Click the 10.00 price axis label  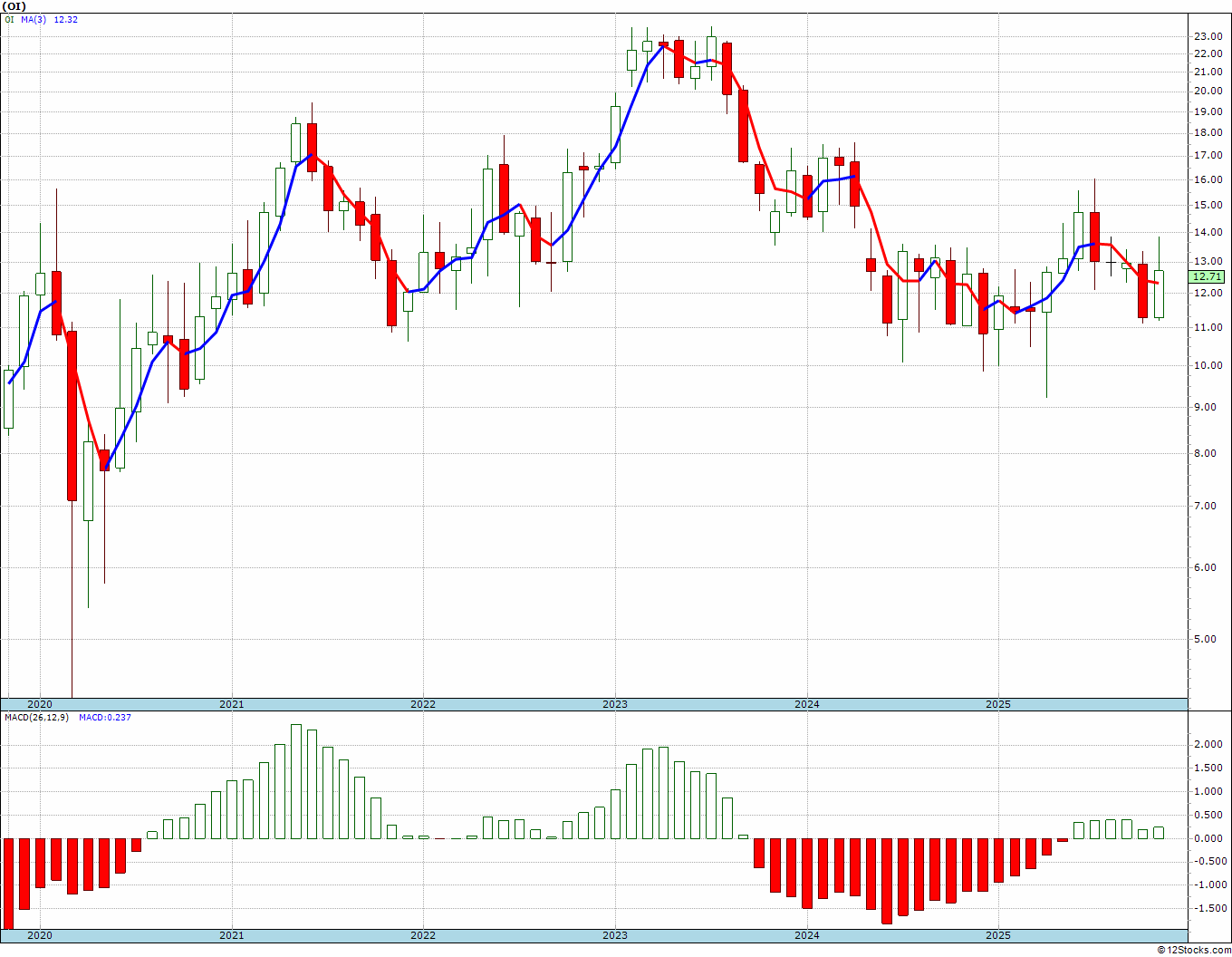[x=1207, y=365]
